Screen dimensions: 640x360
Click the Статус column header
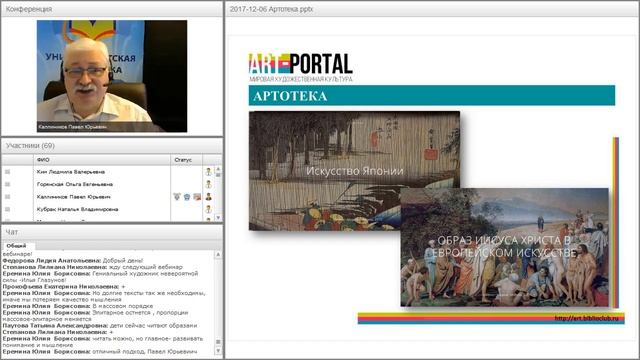(x=187, y=160)
